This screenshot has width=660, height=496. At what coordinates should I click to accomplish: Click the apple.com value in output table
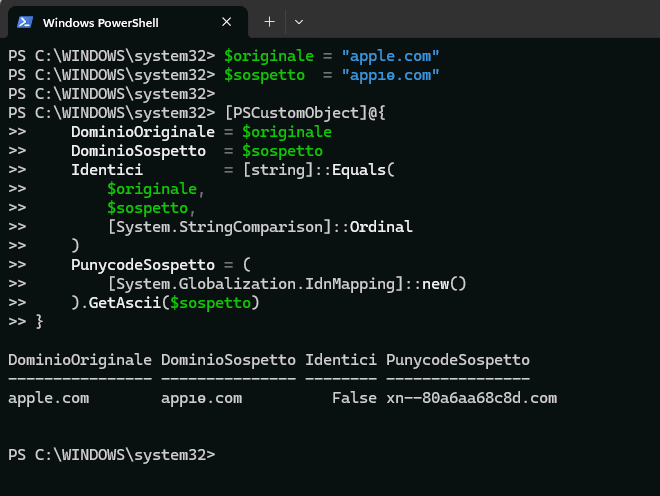(48, 398)
